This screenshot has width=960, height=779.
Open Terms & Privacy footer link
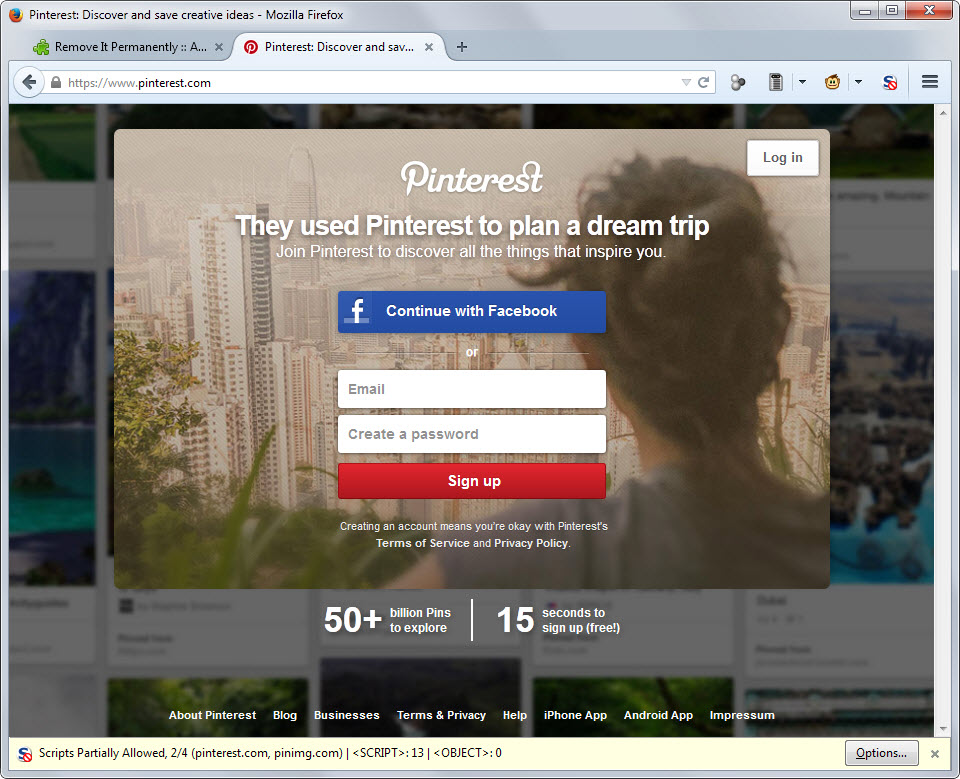point(441,715)
